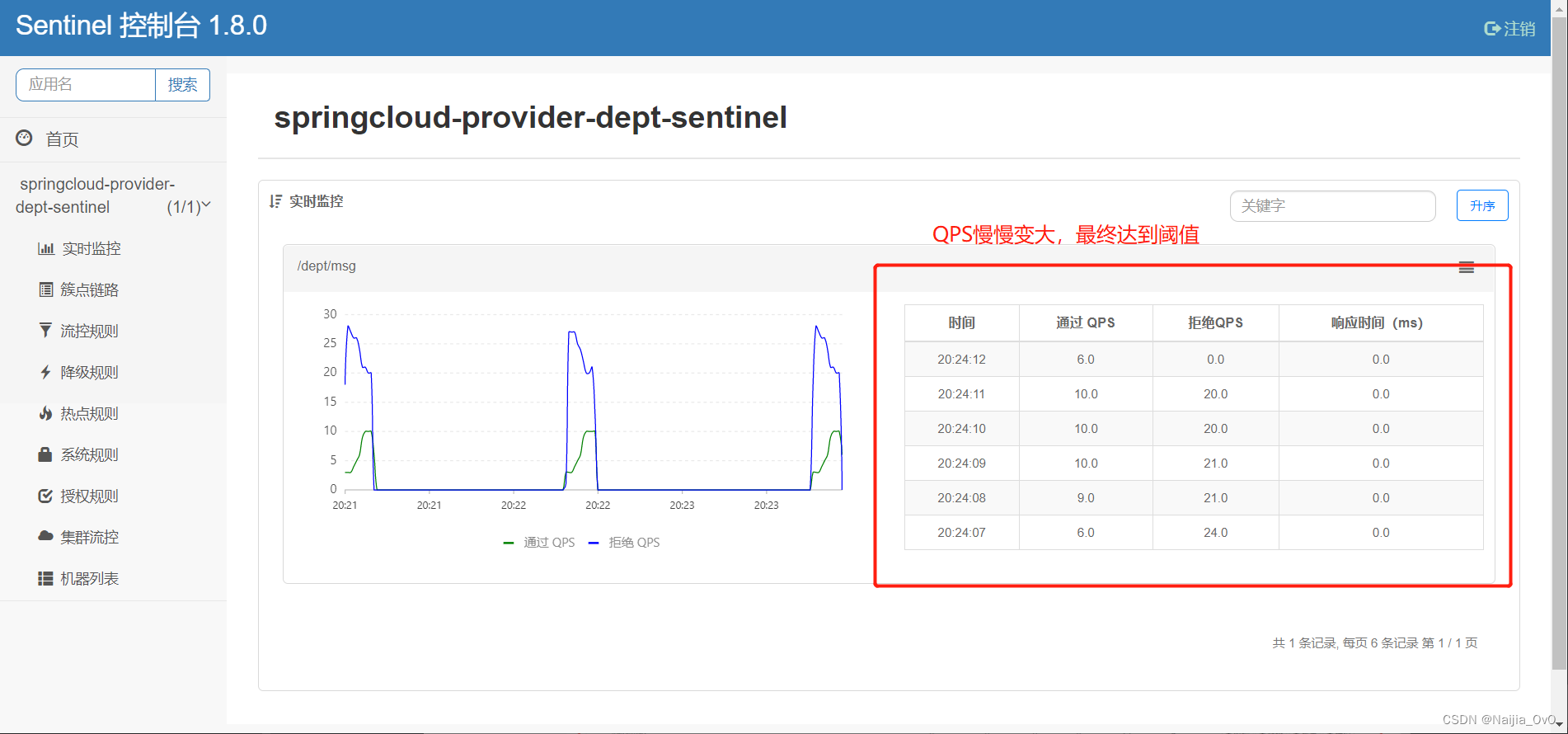This screenshot has height=734, width=1568.
Task: Click 通过 QPS value 9.0
Action: pyautogui.click(x=1086, y=497)
